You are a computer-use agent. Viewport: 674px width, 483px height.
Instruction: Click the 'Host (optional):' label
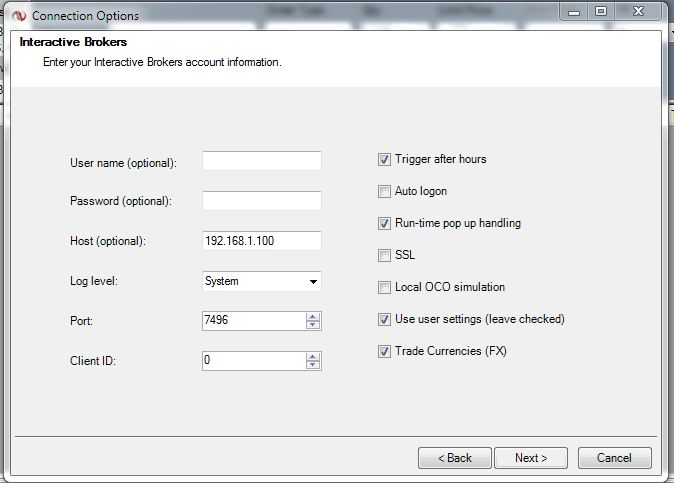point(108,241)
